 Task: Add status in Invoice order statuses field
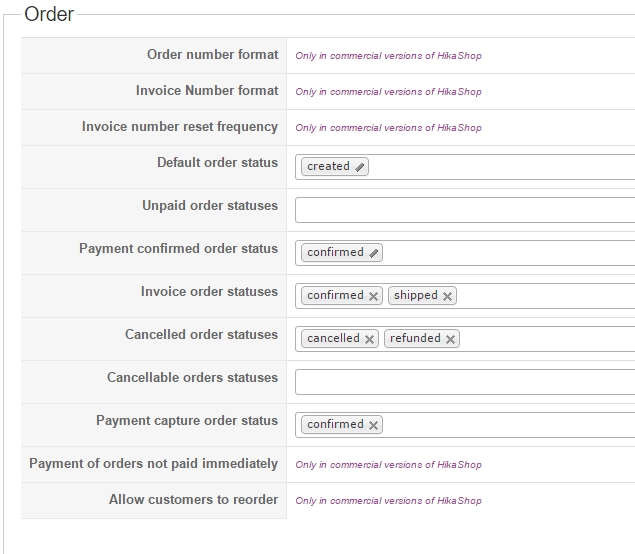tap(546, 296)
